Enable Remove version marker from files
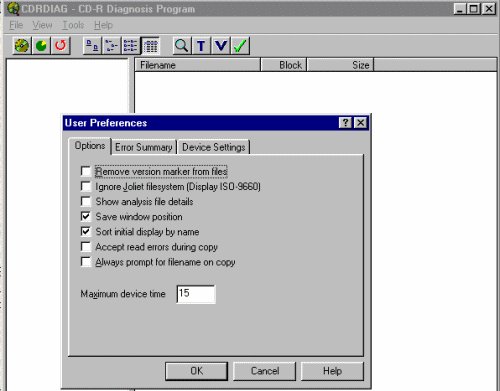The image size is (500, 391). (86, 171)
